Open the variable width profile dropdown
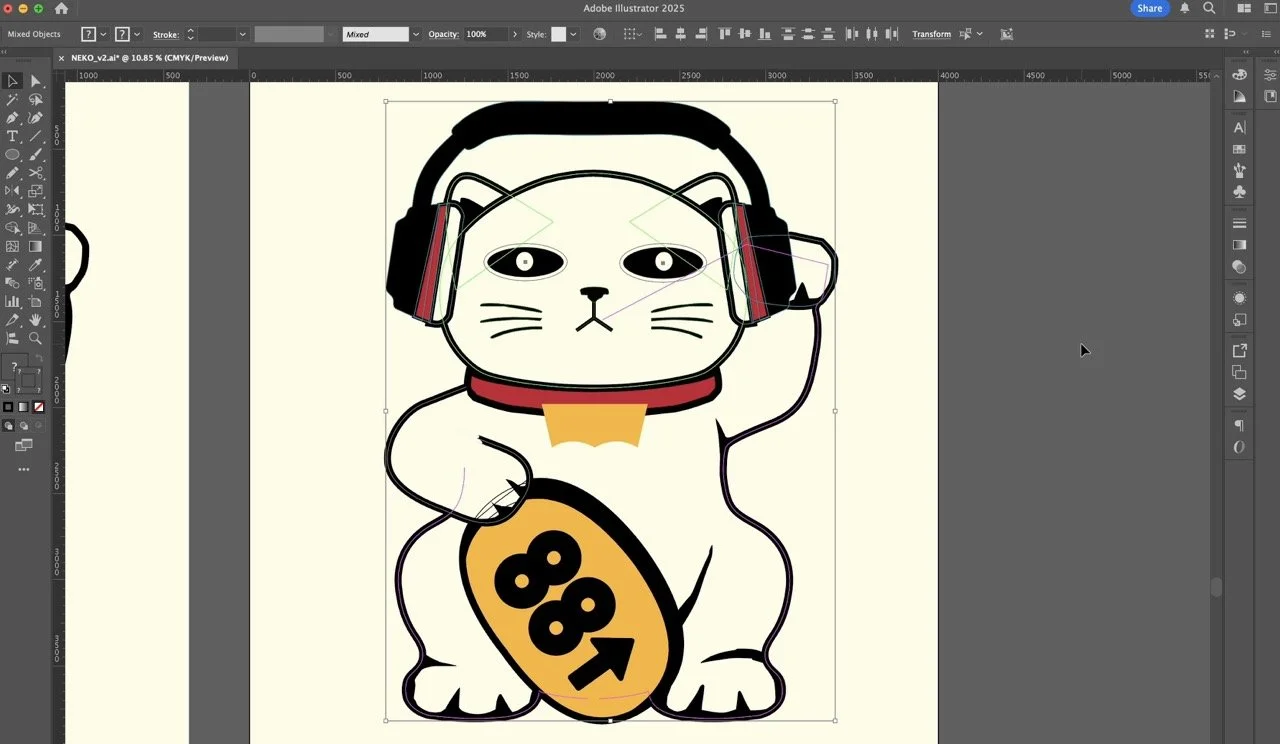This screenshot has width=1280, height=744. [332, 34]
